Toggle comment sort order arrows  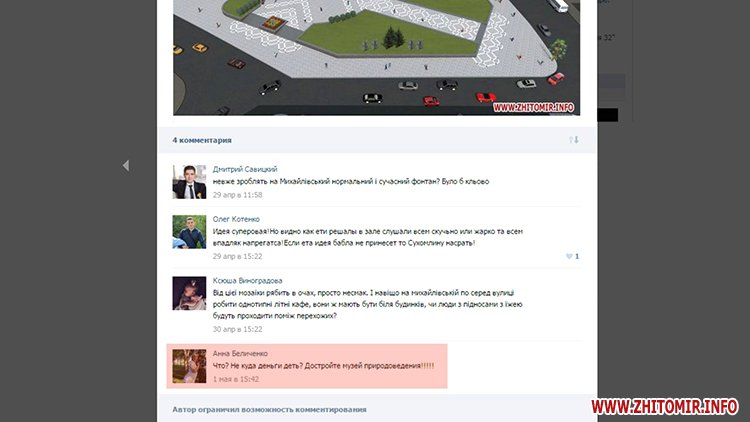(574, 140)
